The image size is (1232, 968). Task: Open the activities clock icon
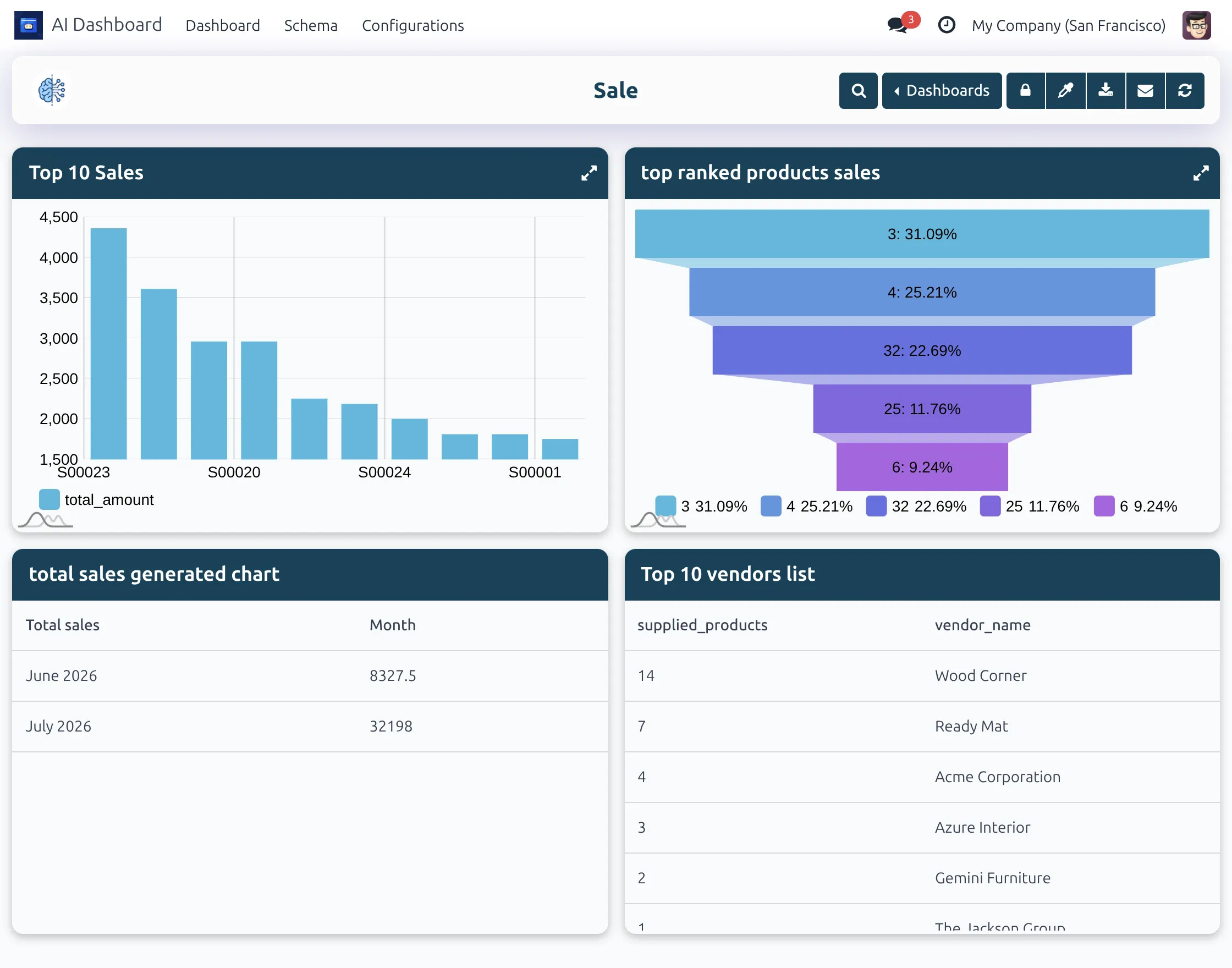coord(947,25)
